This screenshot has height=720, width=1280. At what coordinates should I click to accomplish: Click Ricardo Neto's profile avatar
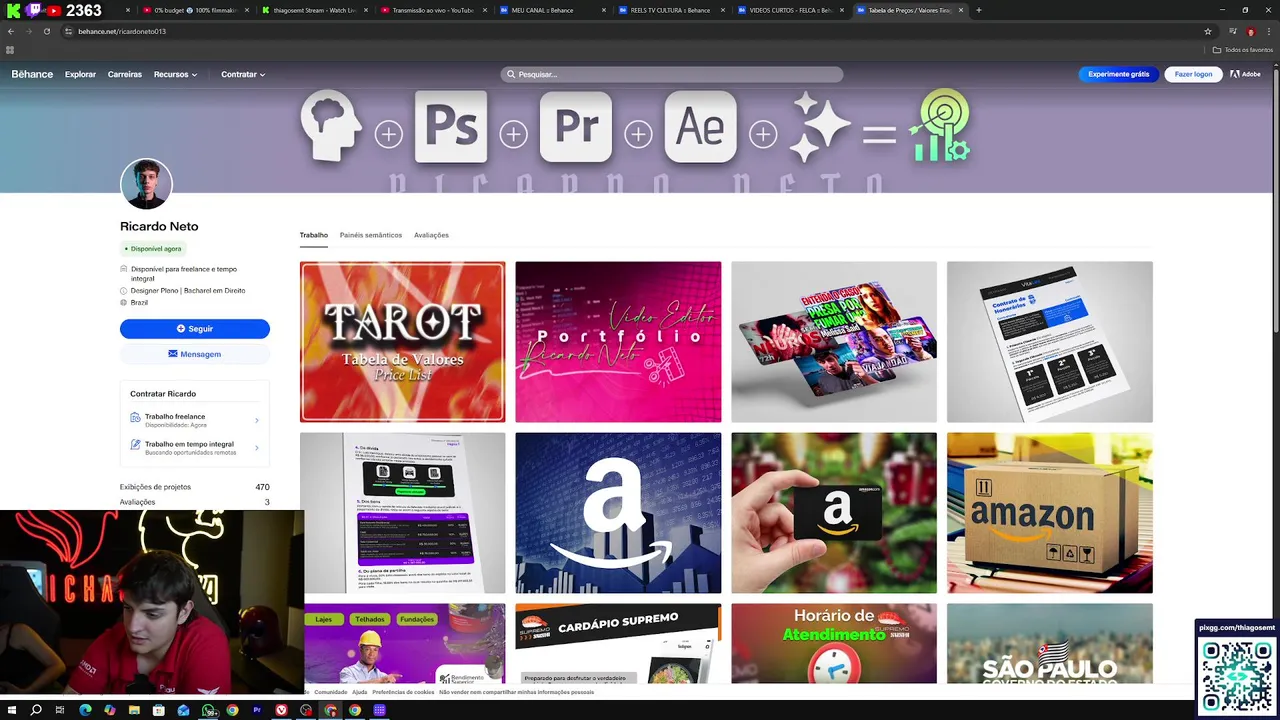[x=146, y=184]
